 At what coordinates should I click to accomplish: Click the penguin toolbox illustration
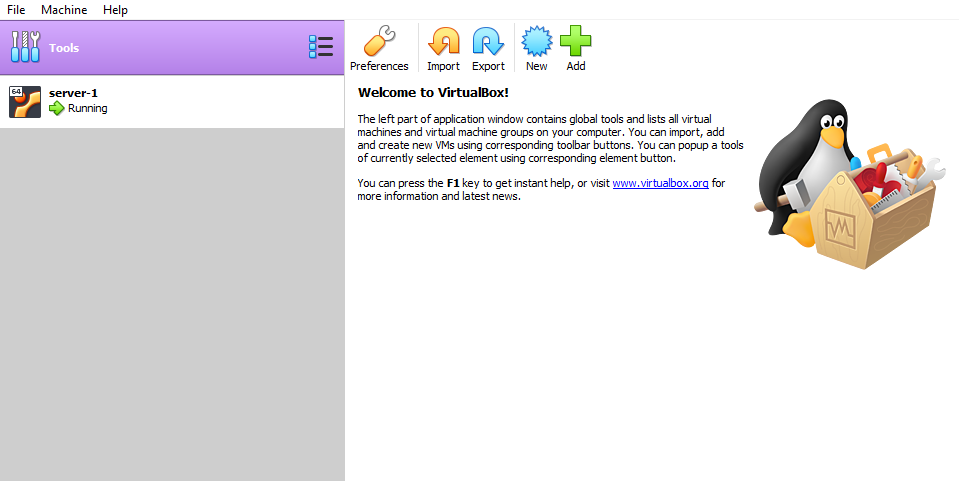coord(850,184)
